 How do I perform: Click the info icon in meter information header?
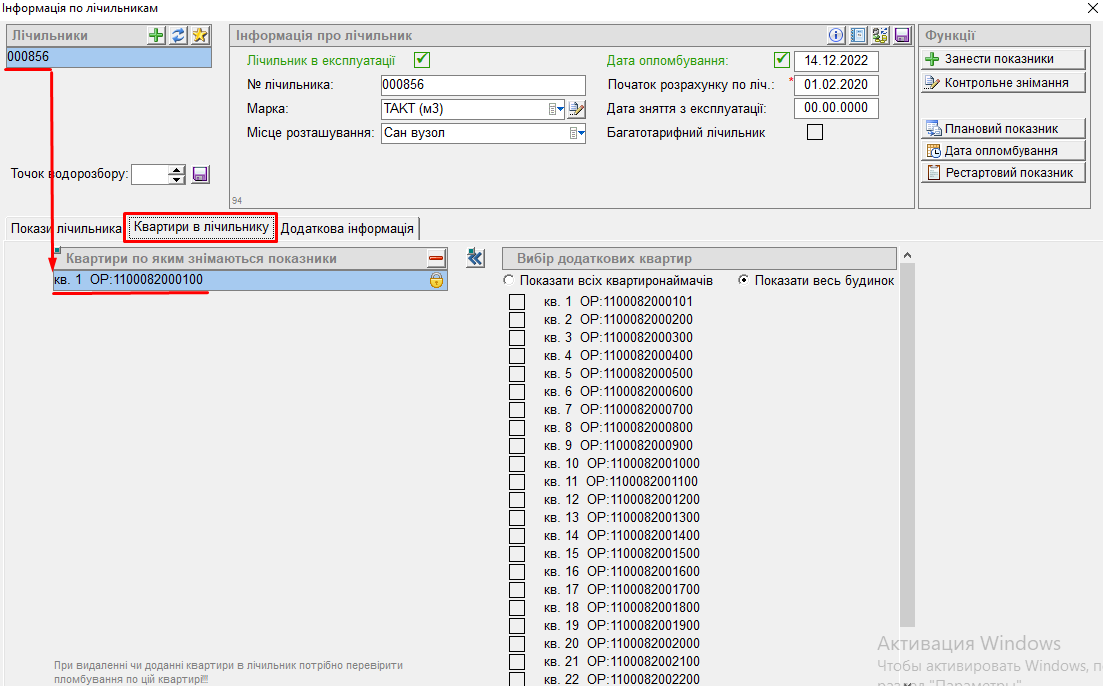pyautogui.click(x=837, y=36)
